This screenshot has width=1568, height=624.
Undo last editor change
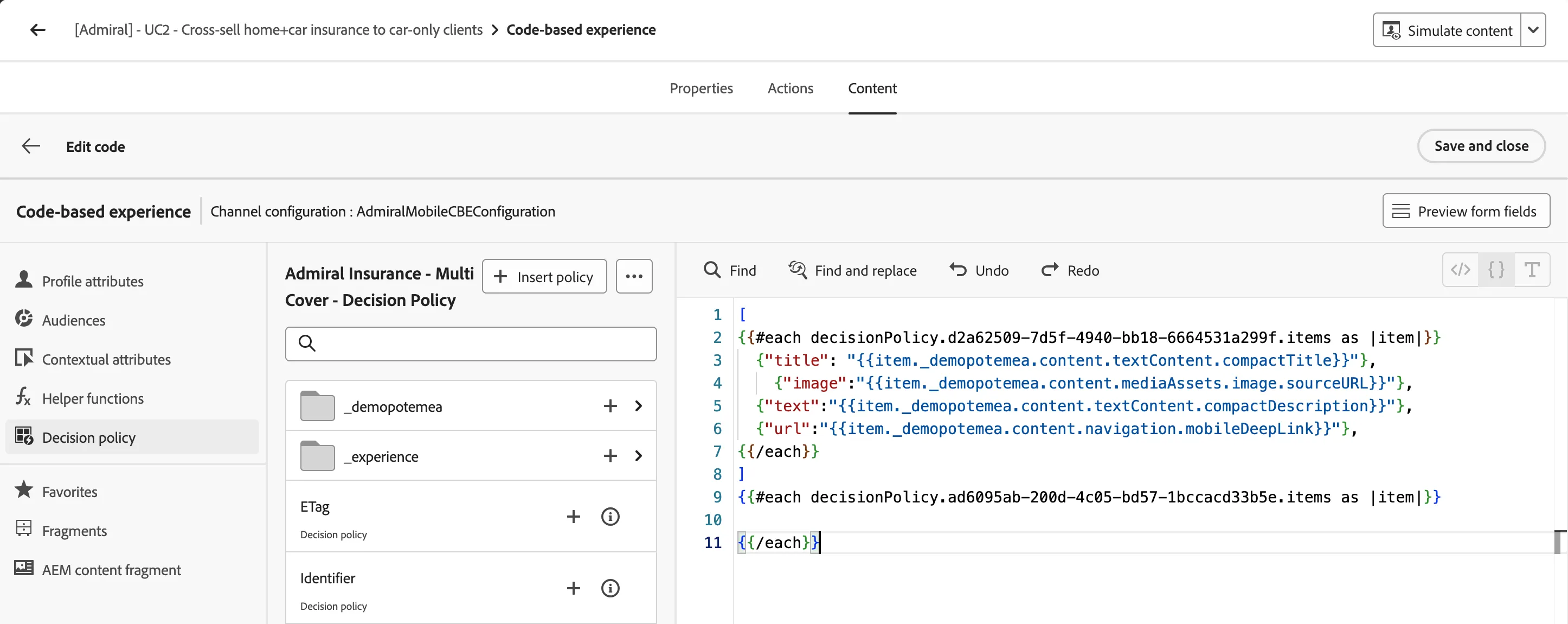(979, 270)
